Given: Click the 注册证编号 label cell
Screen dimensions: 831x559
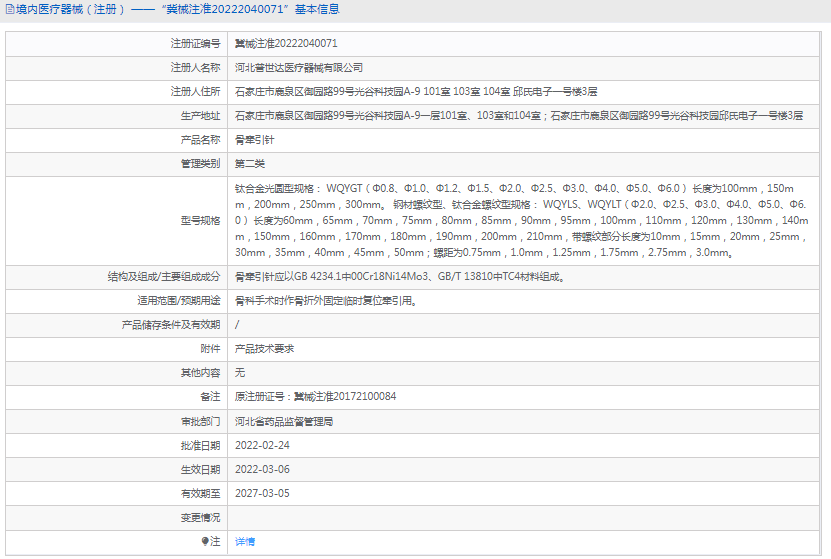Looking at the screenshot, I should click(195, 43).
